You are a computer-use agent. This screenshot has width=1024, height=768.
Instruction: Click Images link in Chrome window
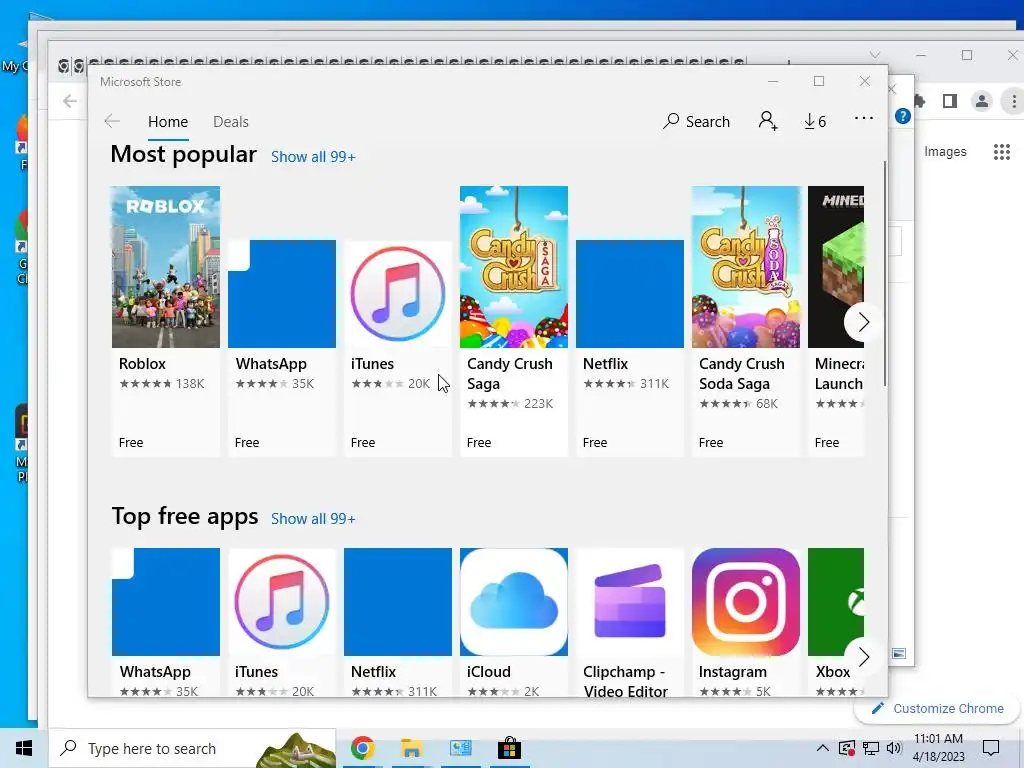click(x=945, y=152)
